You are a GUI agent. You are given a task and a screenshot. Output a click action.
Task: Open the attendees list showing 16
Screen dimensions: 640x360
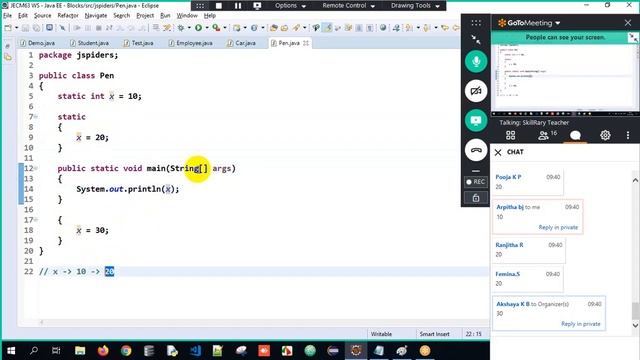[547, 135]
